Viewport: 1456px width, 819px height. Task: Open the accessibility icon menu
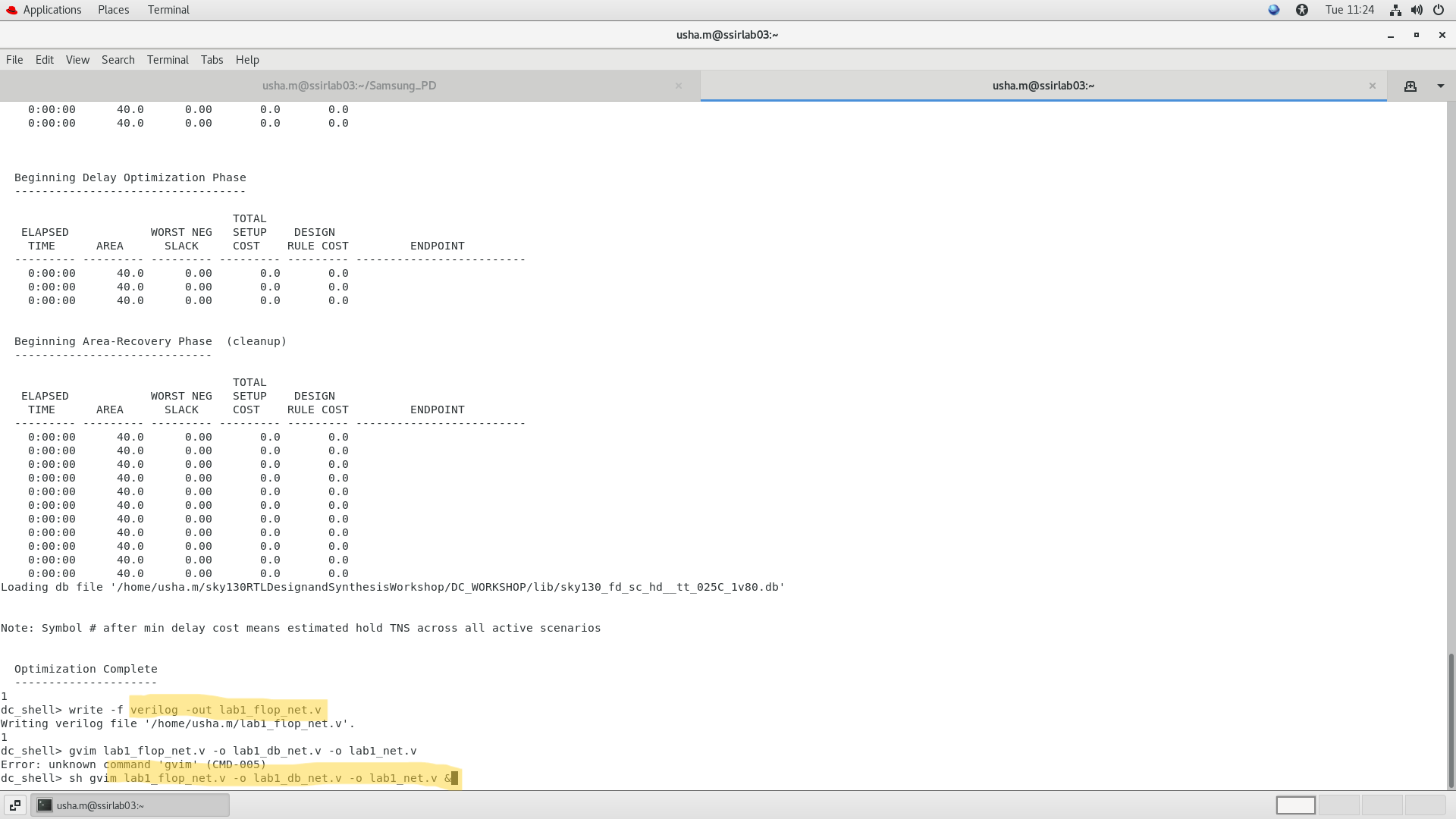[x=1302, y=10]
